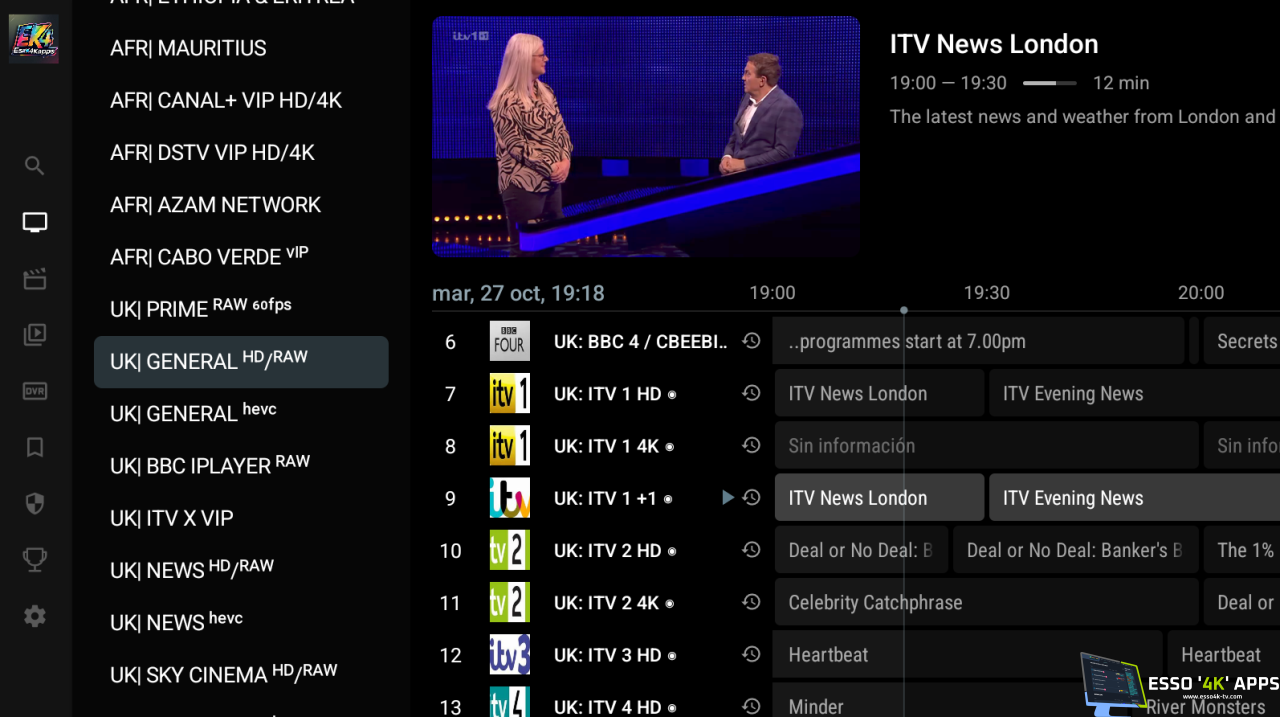This screenshot has height=717, width=1280.
Task: Click the programme progress bar beside 19:00 — 19:30
Action: pyautogui.click(x=1050, y=83)
